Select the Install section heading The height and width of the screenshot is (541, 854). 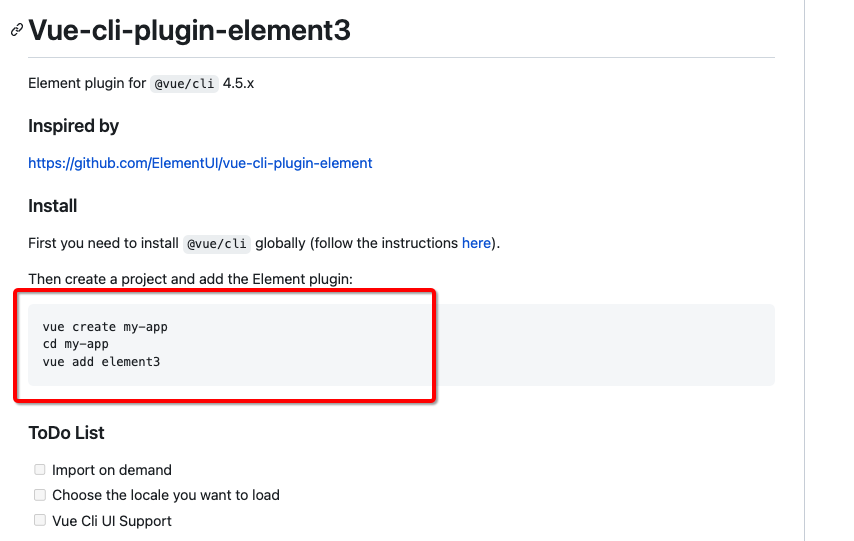52,206
